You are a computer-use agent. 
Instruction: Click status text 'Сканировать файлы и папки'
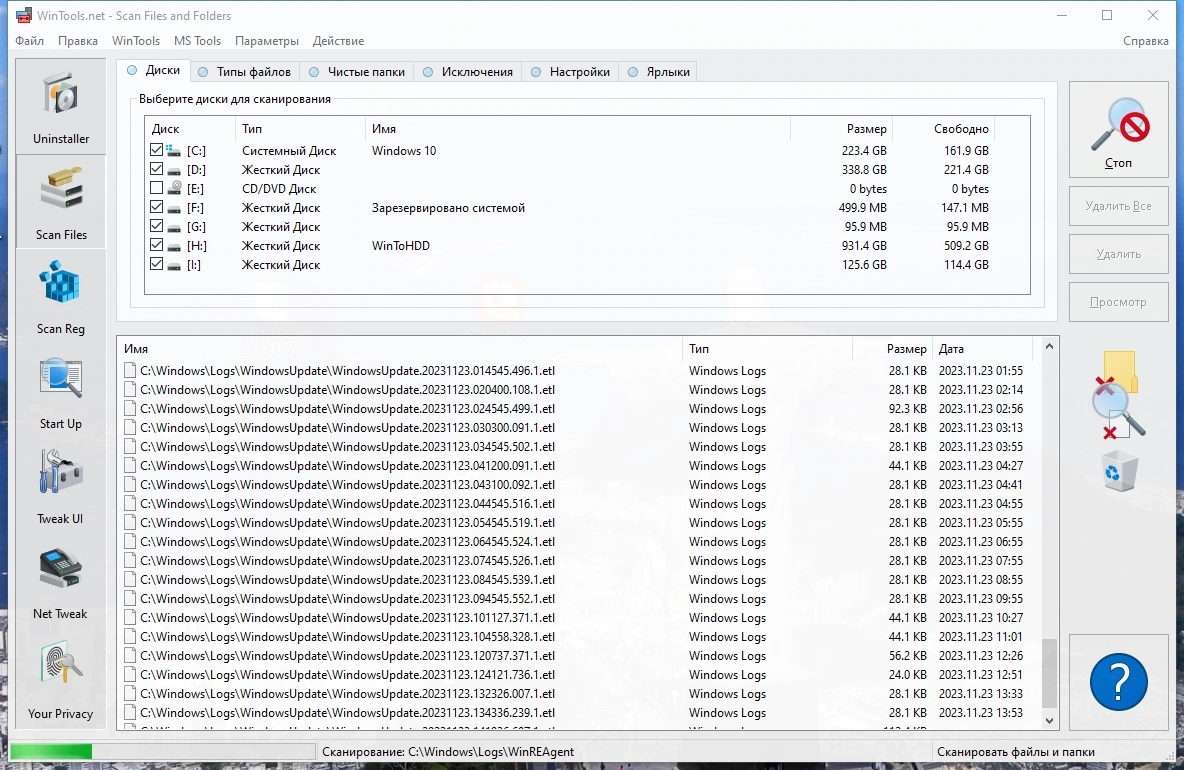pos(1016,752)
